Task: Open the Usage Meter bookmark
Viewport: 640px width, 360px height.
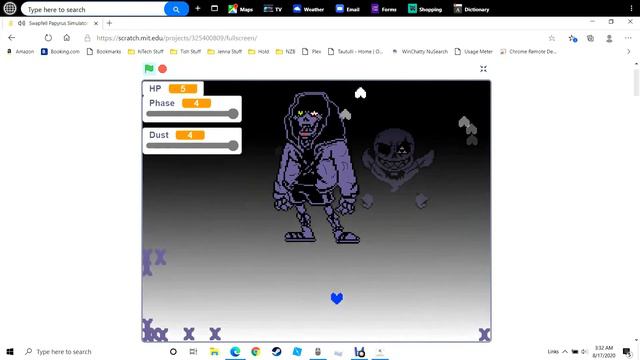Action: click(x=473, y=51)
